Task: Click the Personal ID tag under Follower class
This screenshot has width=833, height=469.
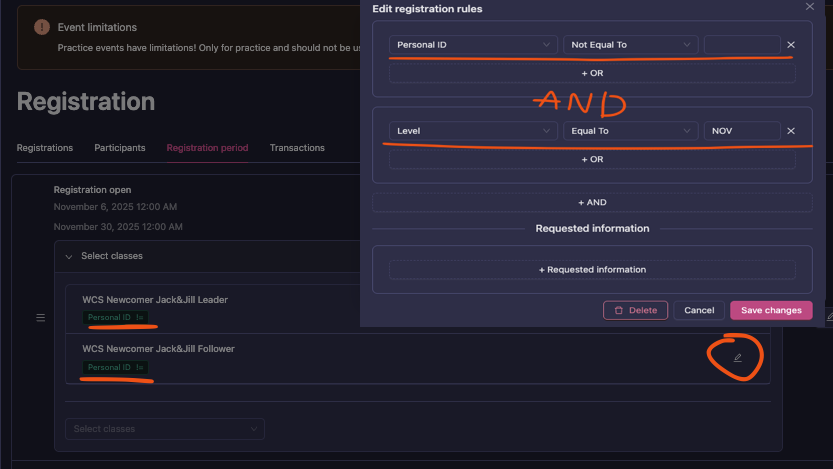Action: 117,368
